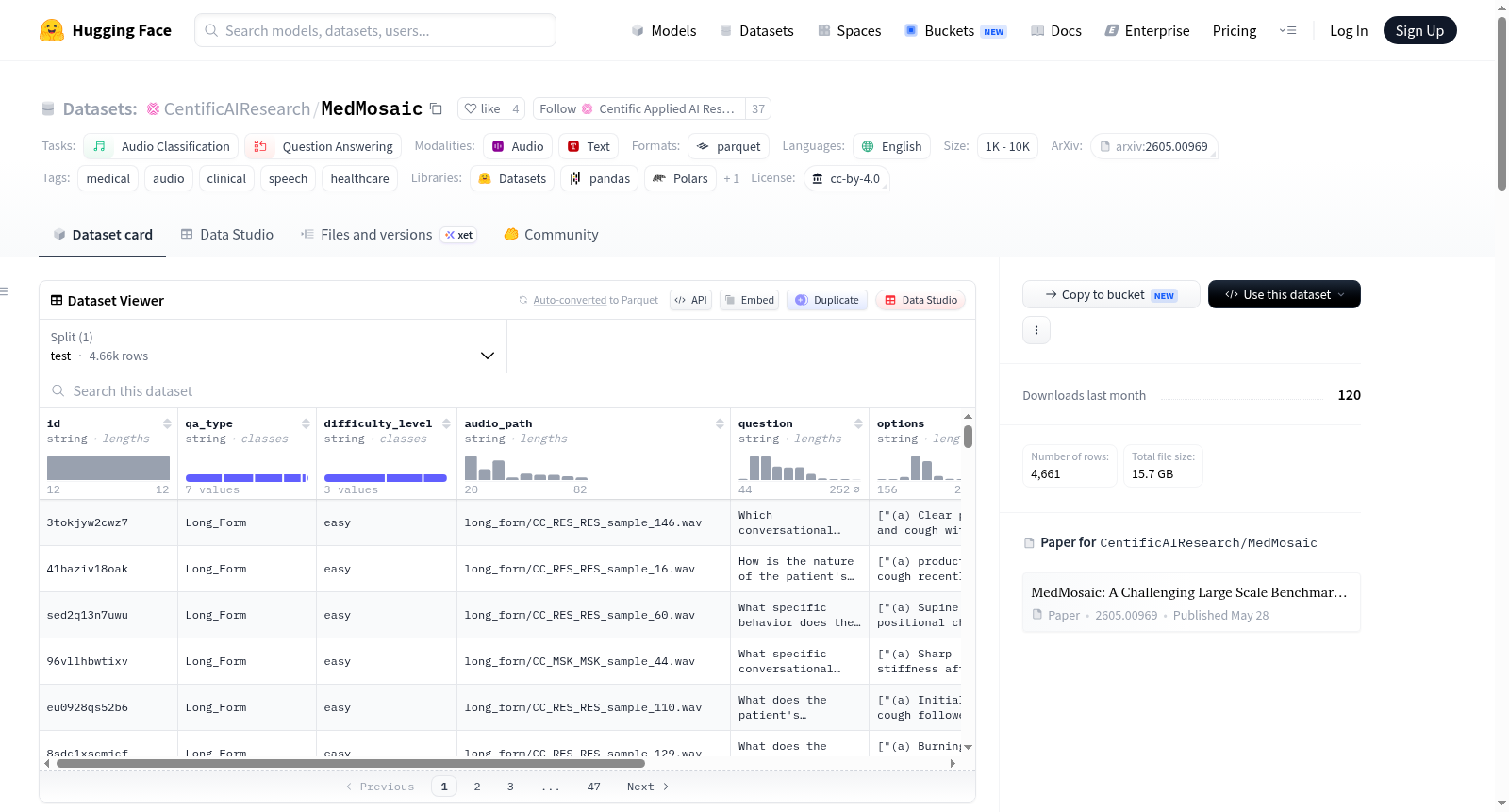Select the Audio Classification task tag

(161, 146)
